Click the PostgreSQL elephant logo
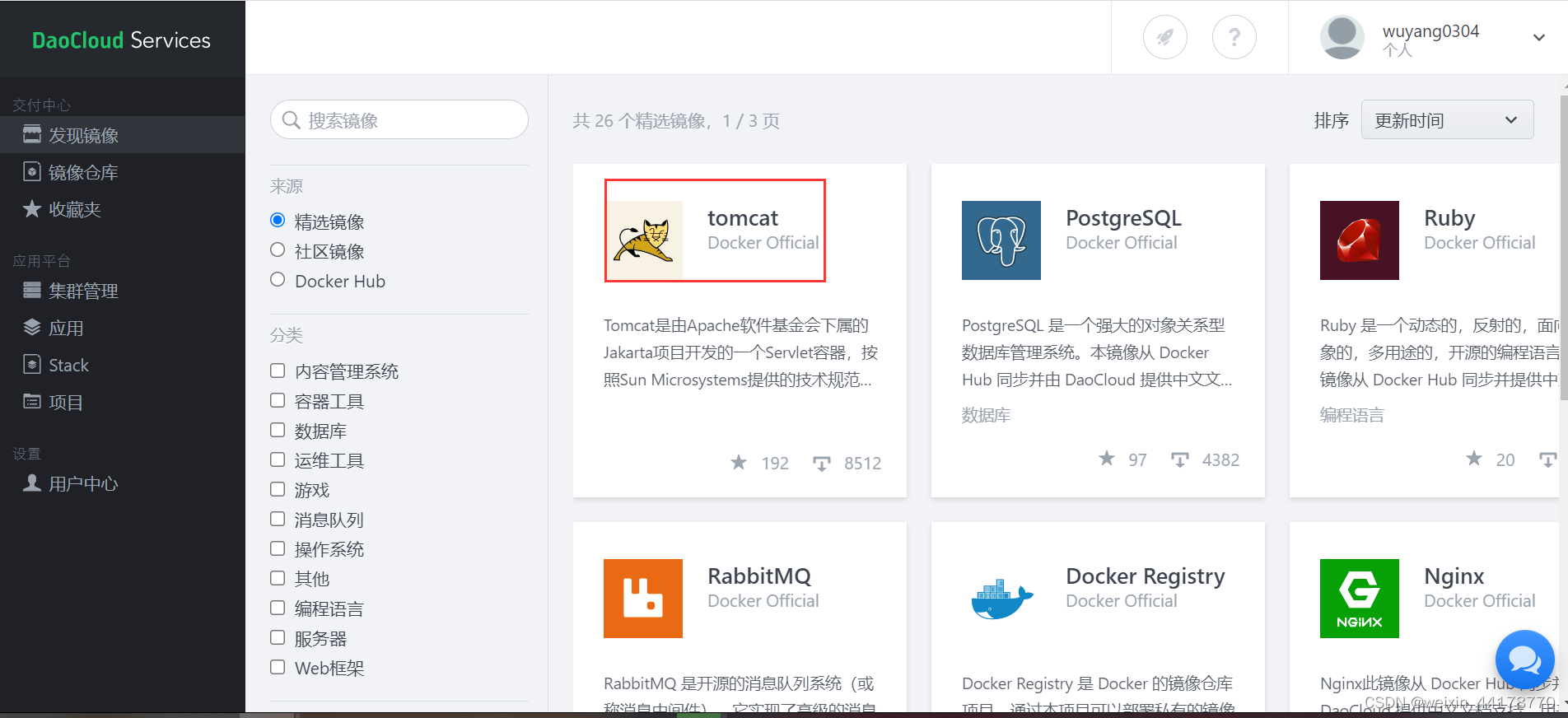 (x=1001, y=240)
